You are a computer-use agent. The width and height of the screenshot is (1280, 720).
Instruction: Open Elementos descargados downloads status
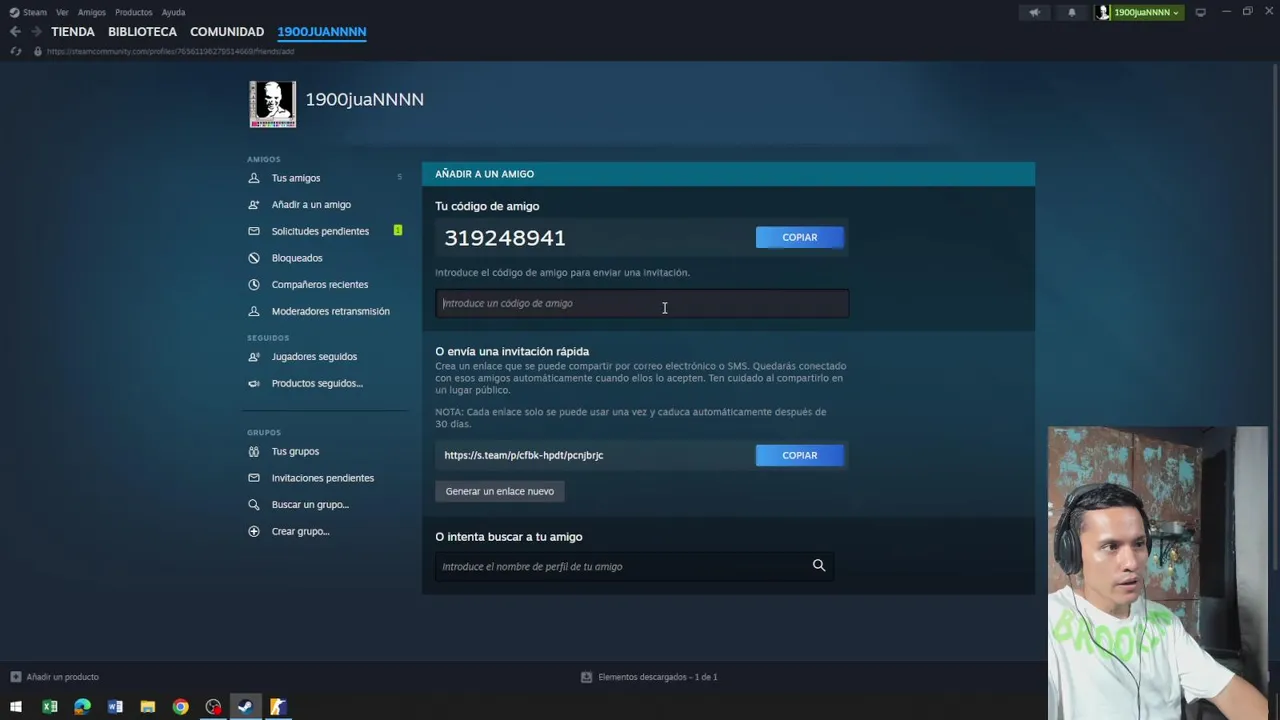649,677
